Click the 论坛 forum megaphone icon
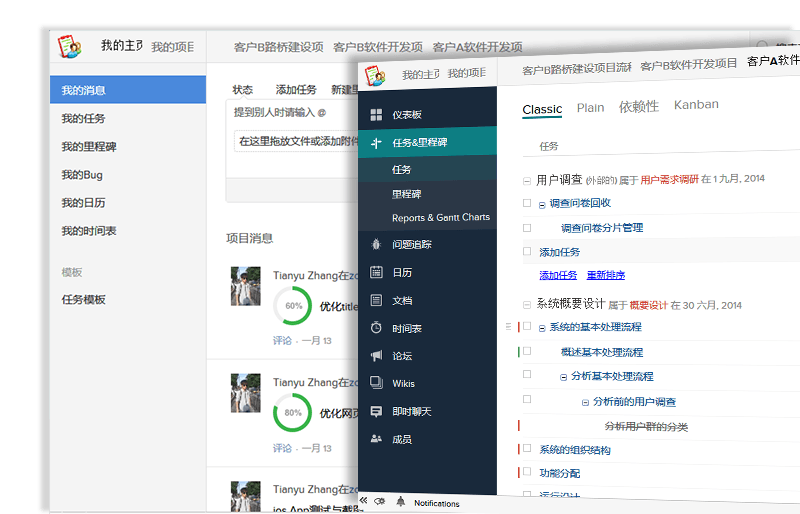Screen dimensions: 800x514 pos(376,356)
